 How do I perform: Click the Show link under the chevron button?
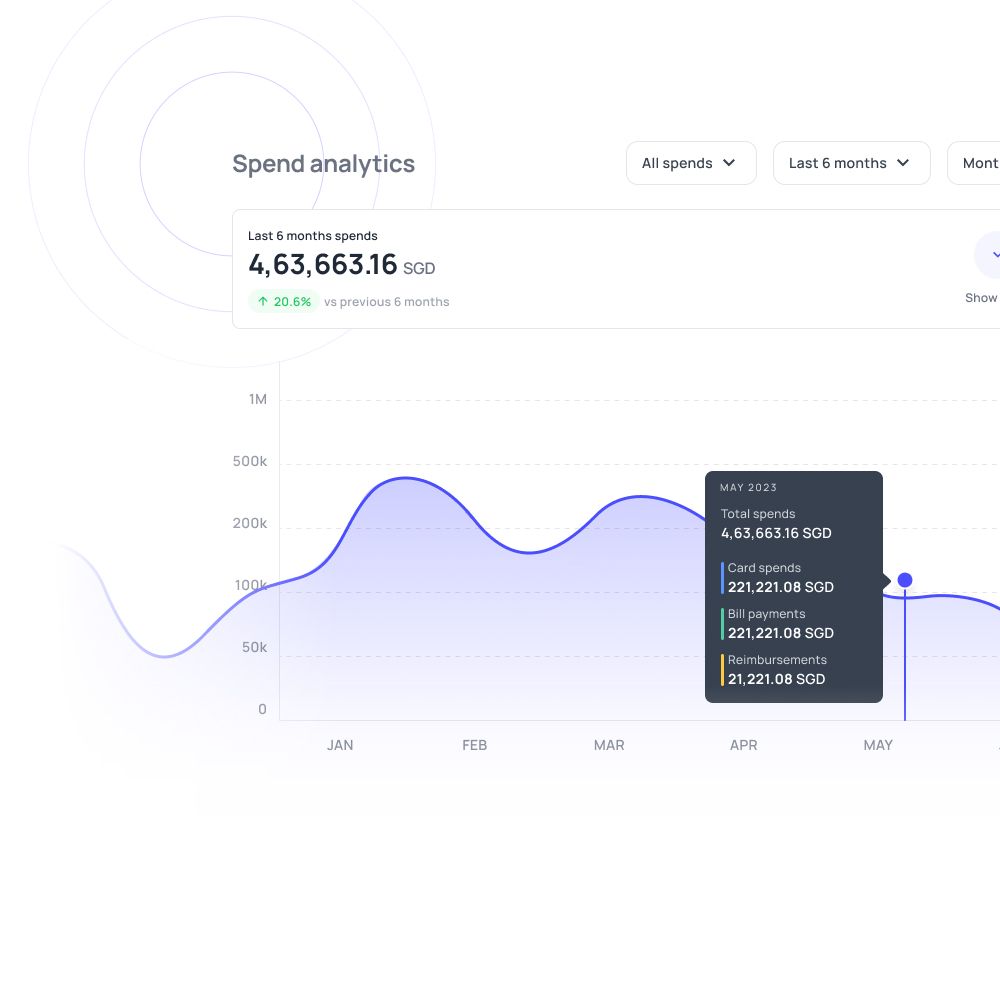pyautogui.click(x=981, y=297)
